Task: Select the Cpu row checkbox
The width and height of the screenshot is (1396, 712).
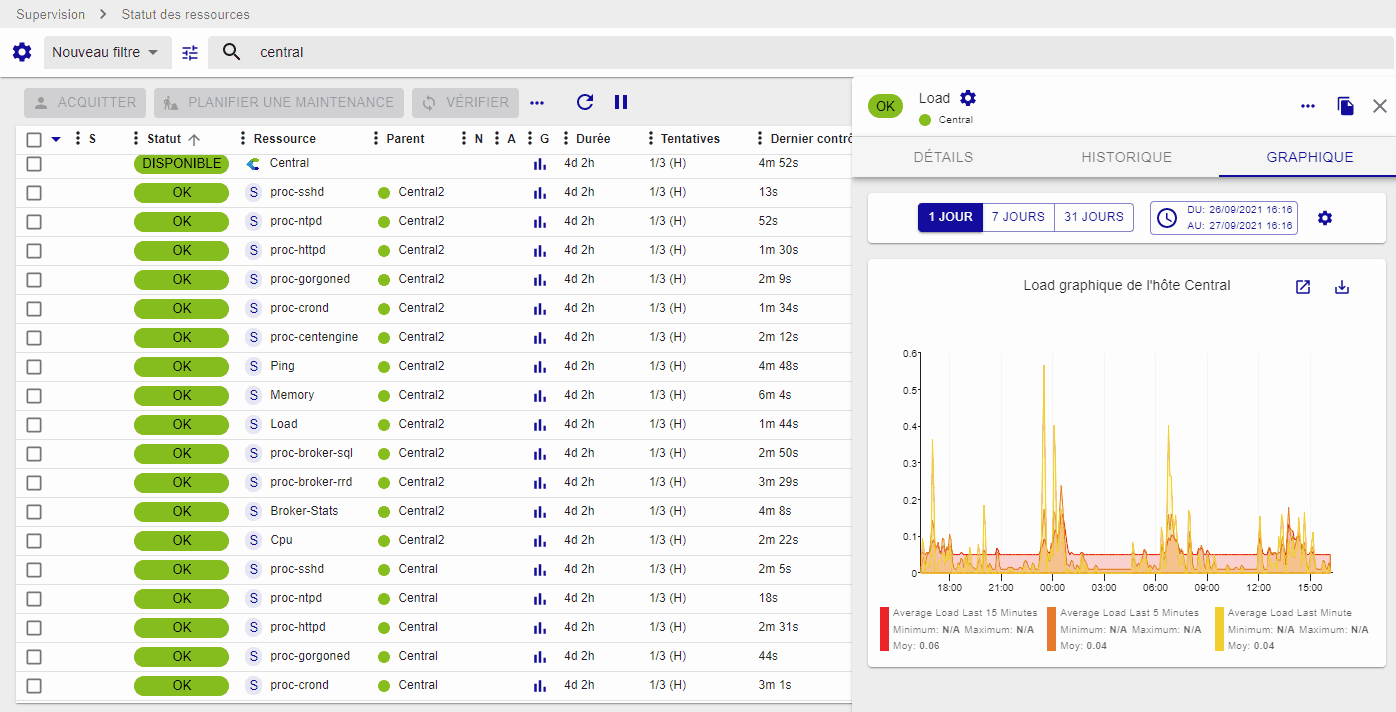Action: tap(34, 541)
